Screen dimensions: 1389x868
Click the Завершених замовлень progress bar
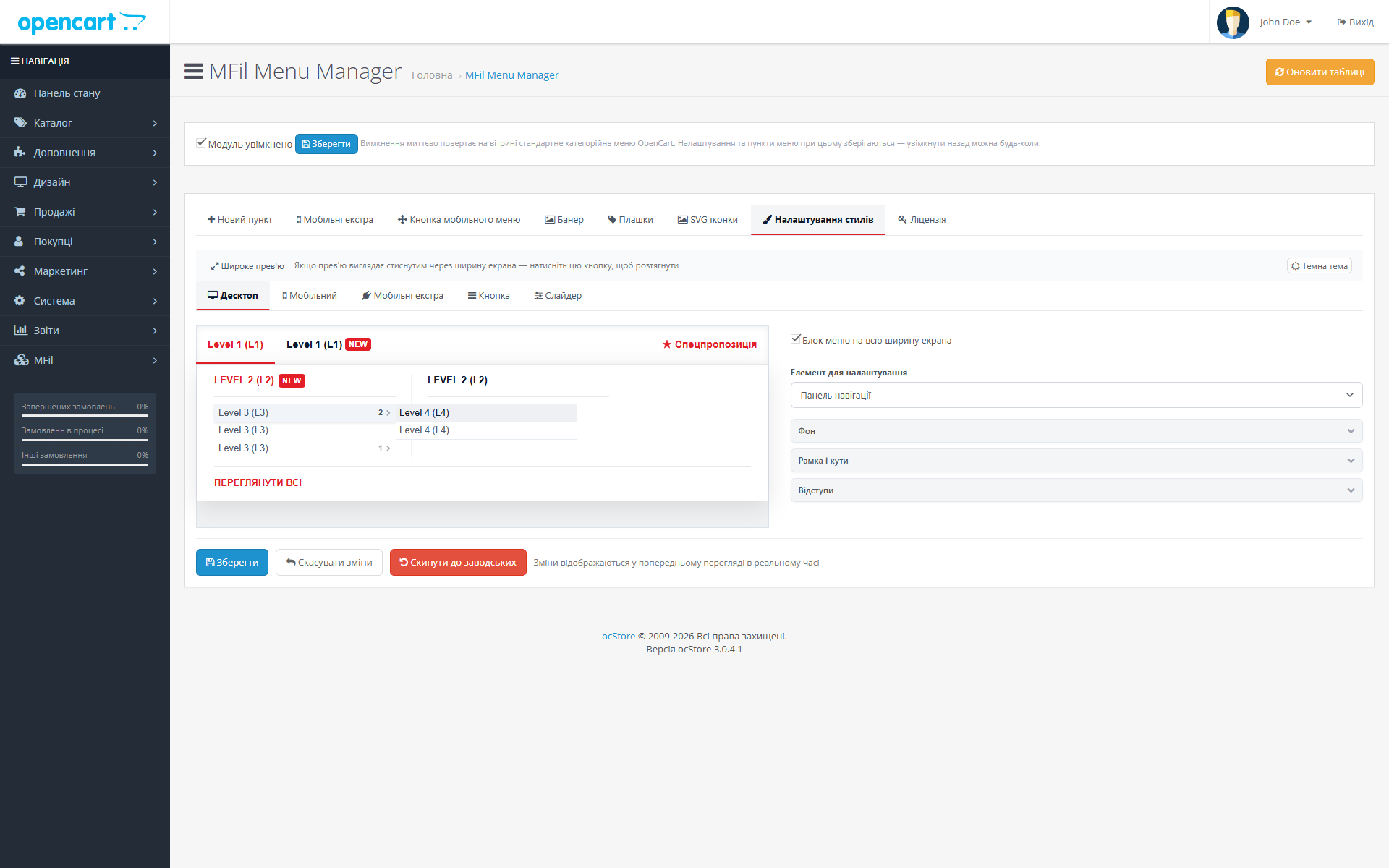(85, 416)
